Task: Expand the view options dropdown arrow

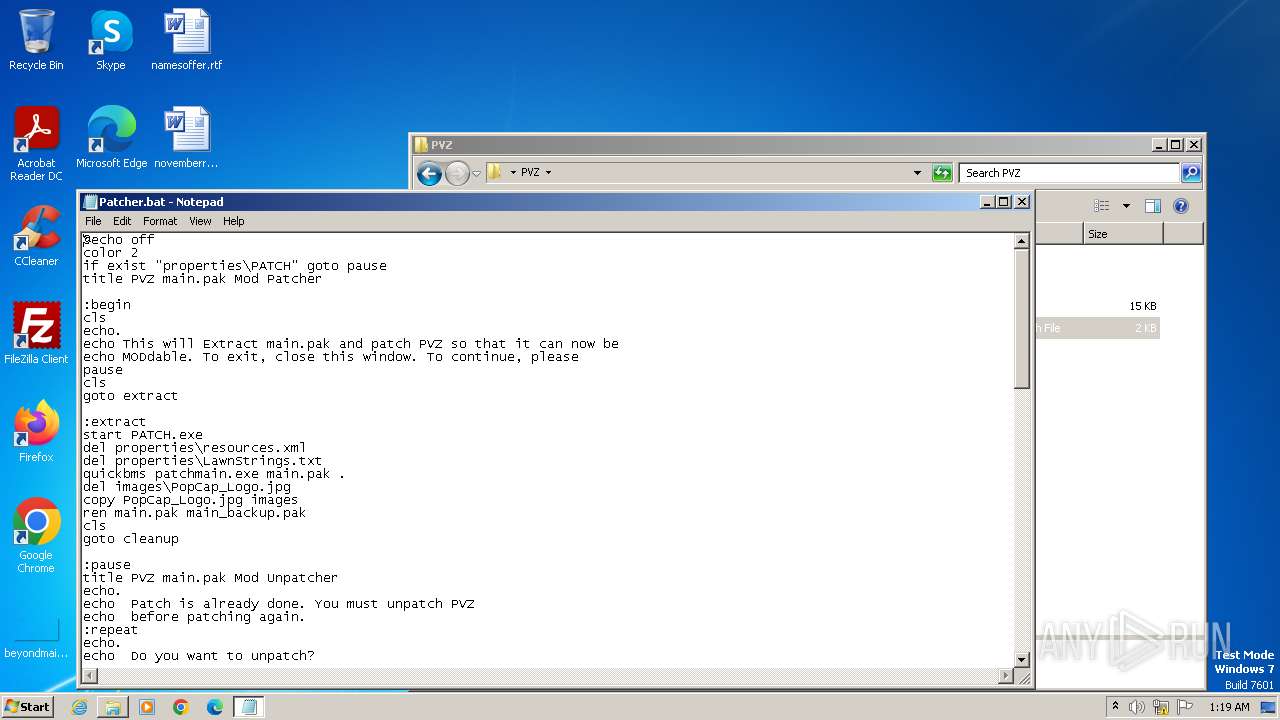Action: coord(1126,206)
